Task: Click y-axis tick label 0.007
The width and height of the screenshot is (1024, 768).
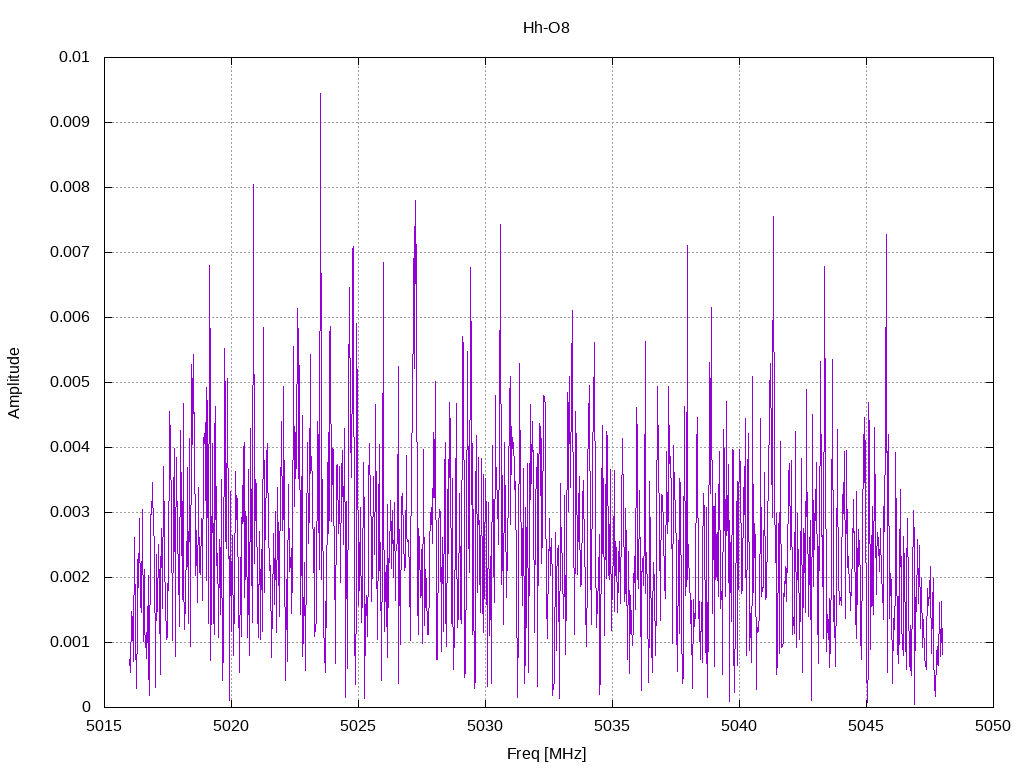Action: (70, 252)
